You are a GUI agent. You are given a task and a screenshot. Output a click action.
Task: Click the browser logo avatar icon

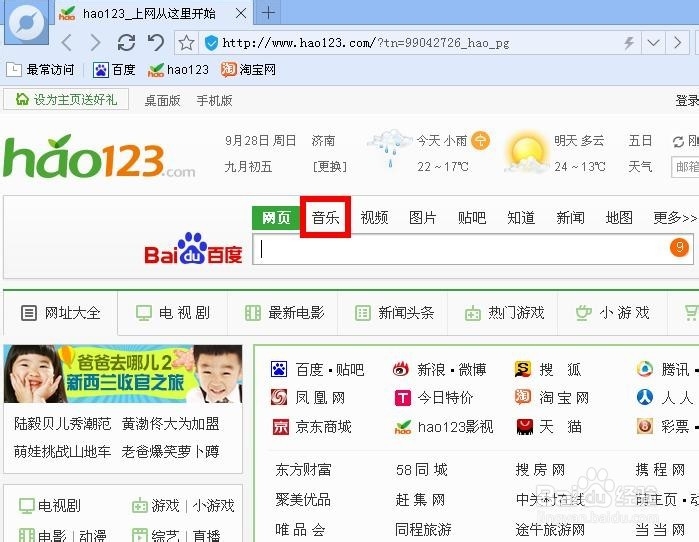(26, 22)
